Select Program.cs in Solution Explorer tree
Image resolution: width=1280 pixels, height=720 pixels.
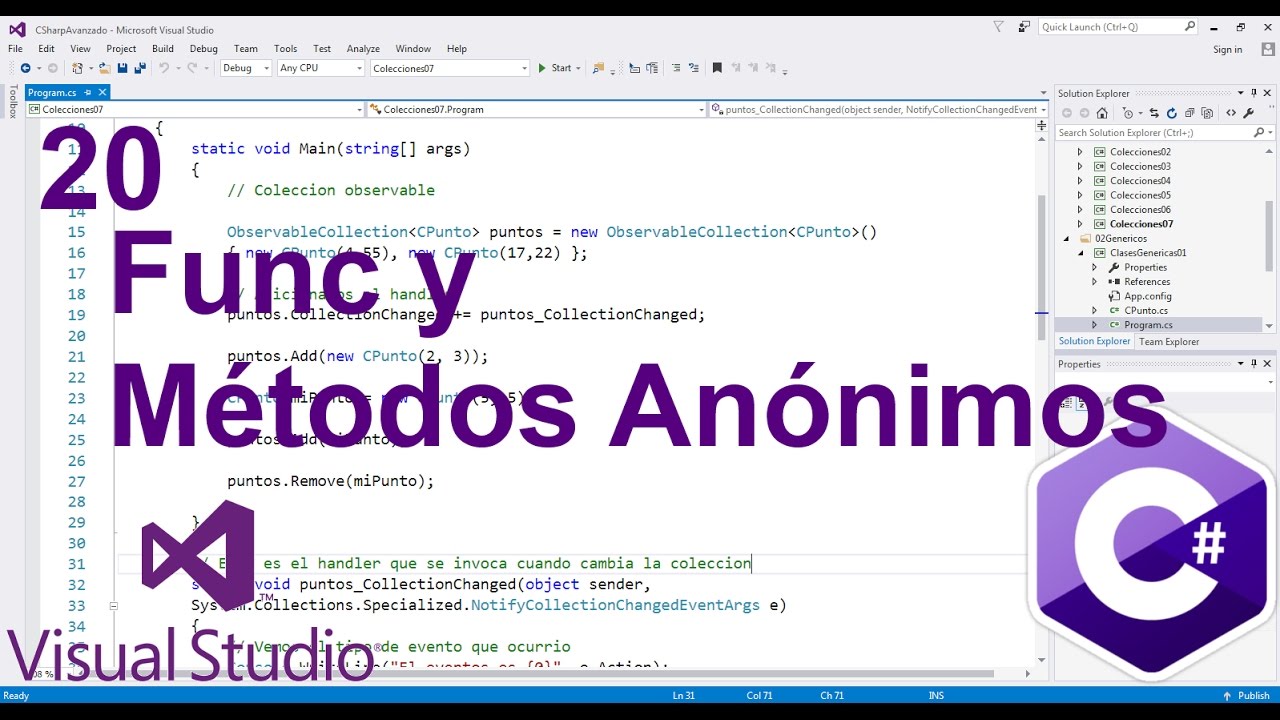click(1148, 325)
